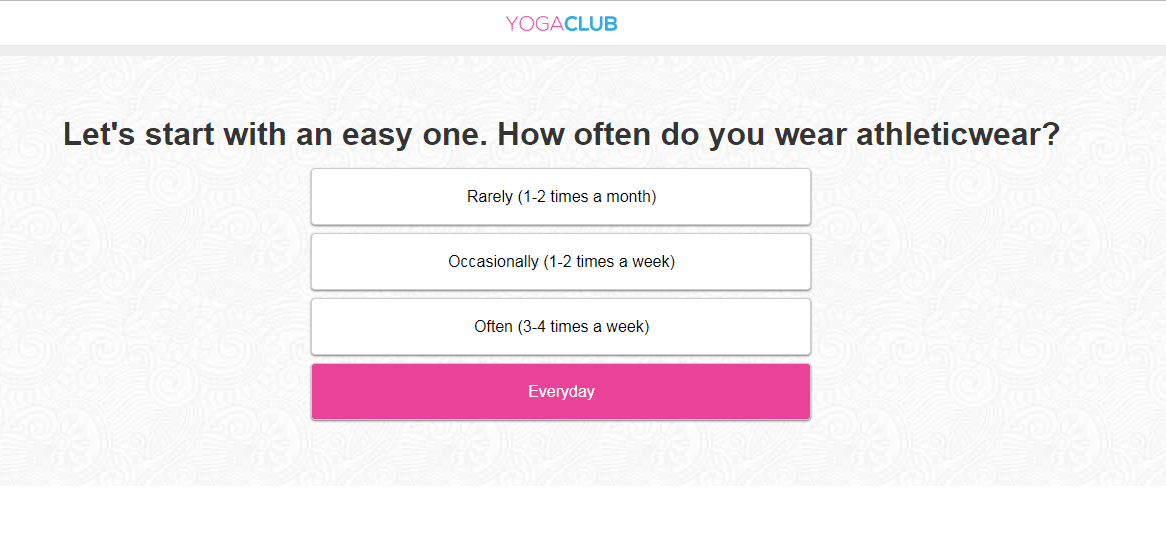Choose Occasionally (1-2 times a week)
Viewport: 1166px width, 545px height.
pyautogui.click(x=561, y=262)
